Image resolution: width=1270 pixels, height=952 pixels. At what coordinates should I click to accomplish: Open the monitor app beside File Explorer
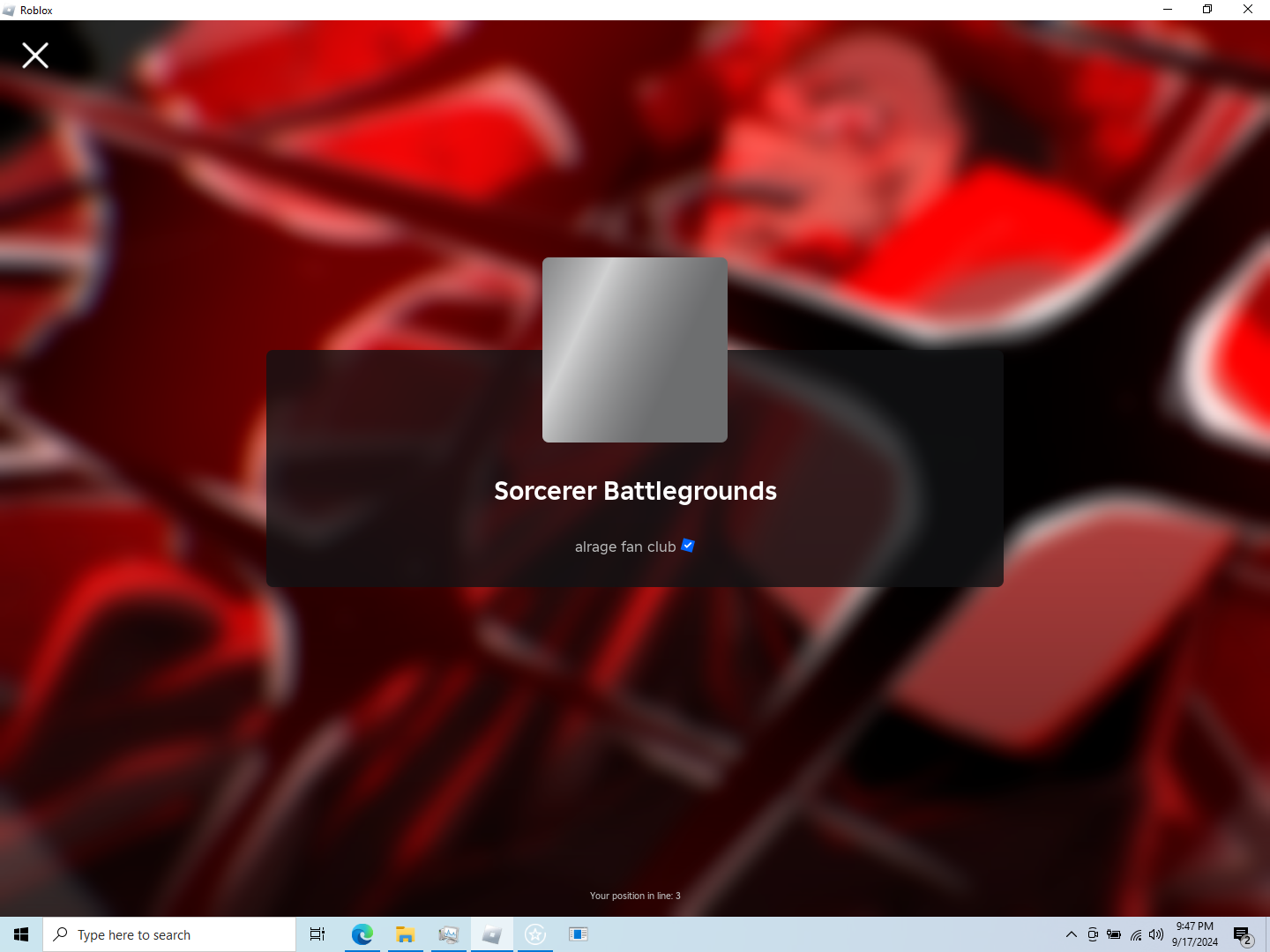(448, 934)
